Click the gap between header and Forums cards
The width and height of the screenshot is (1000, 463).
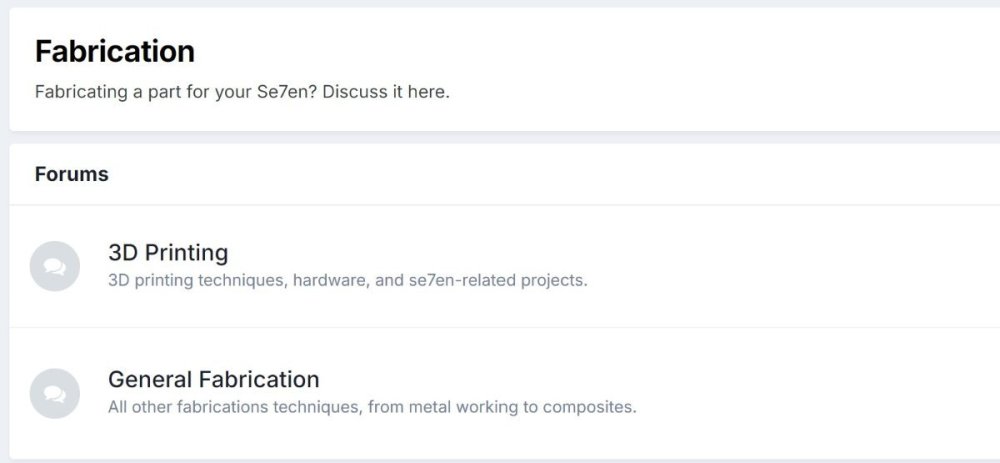click(x=500, y=137)
